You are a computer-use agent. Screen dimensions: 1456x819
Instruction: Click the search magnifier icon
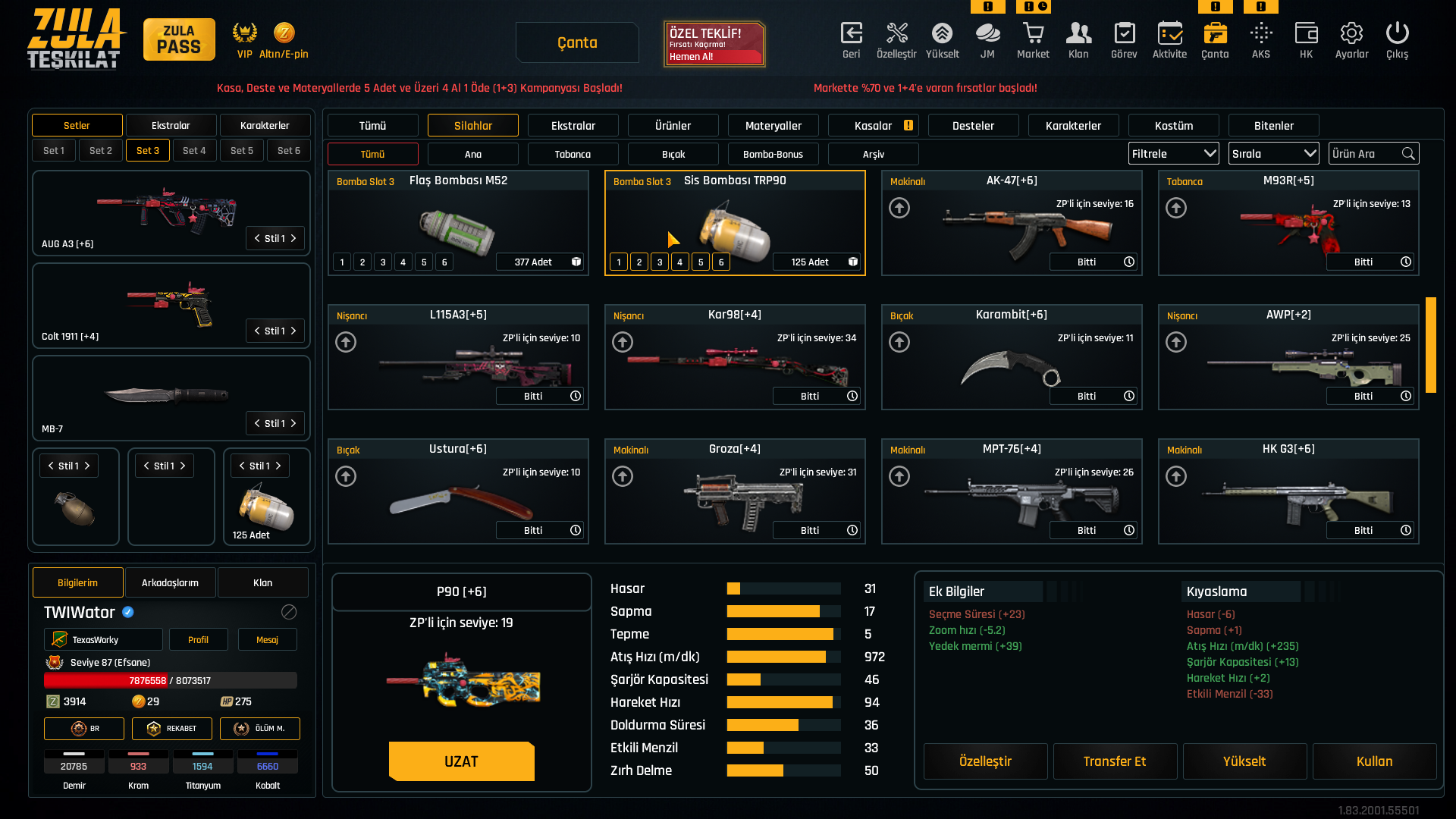click(1408, 154)
